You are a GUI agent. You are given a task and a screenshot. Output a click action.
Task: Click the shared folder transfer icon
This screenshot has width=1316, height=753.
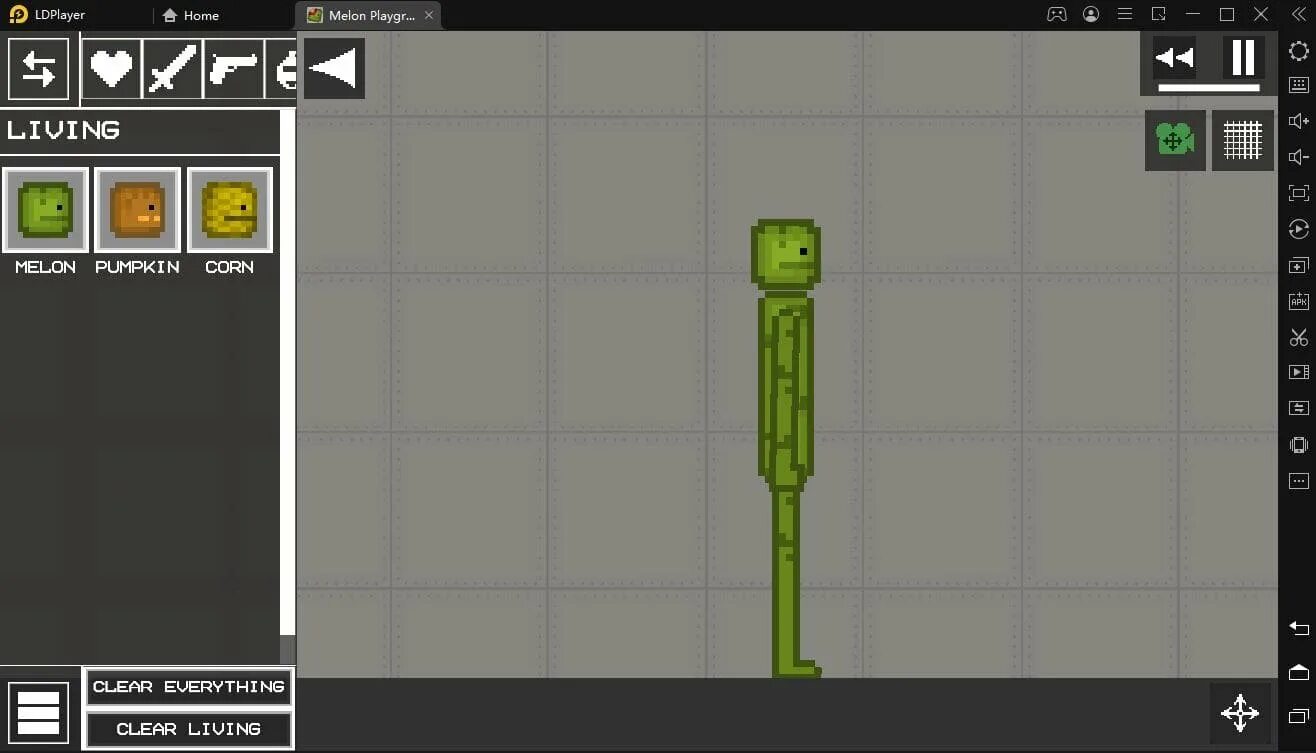coord(1299,408)
